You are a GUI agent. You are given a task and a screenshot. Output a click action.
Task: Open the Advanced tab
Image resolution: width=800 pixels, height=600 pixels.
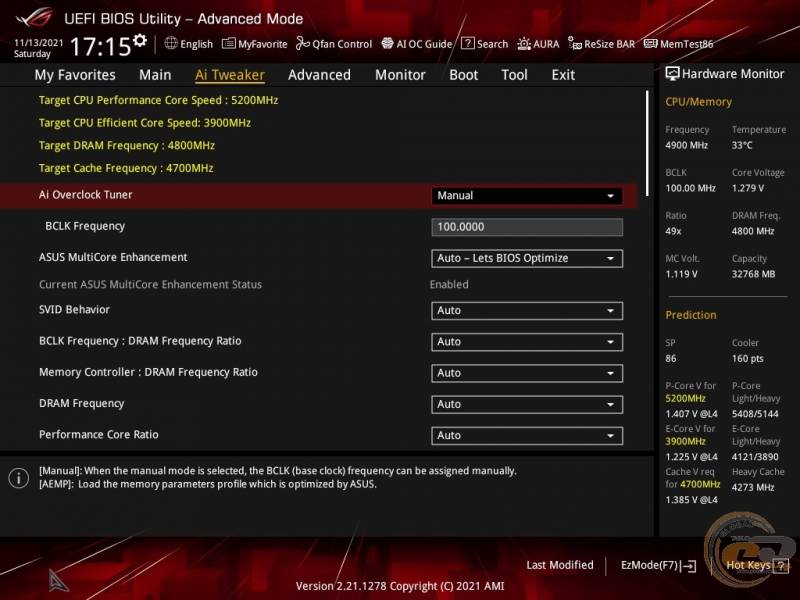[319, 75]
